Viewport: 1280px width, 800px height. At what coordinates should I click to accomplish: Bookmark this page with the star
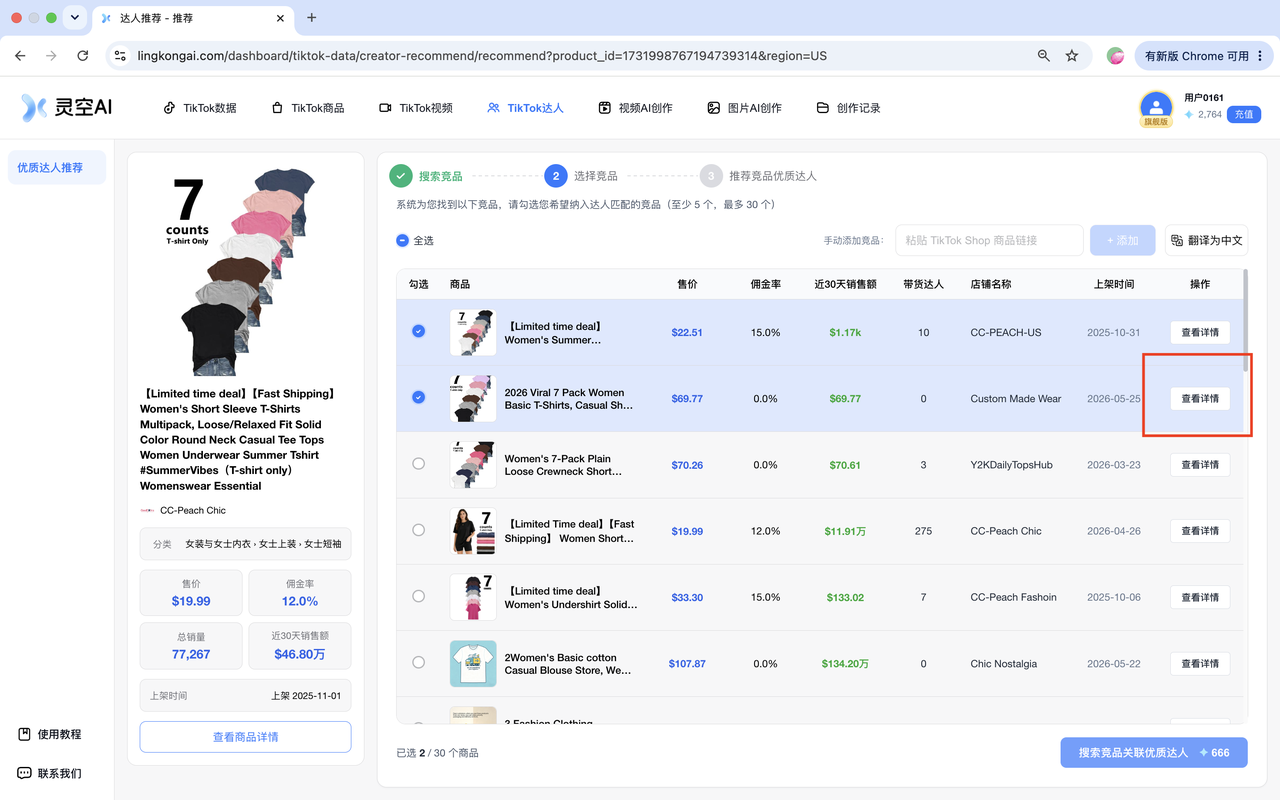[1072, 56]
